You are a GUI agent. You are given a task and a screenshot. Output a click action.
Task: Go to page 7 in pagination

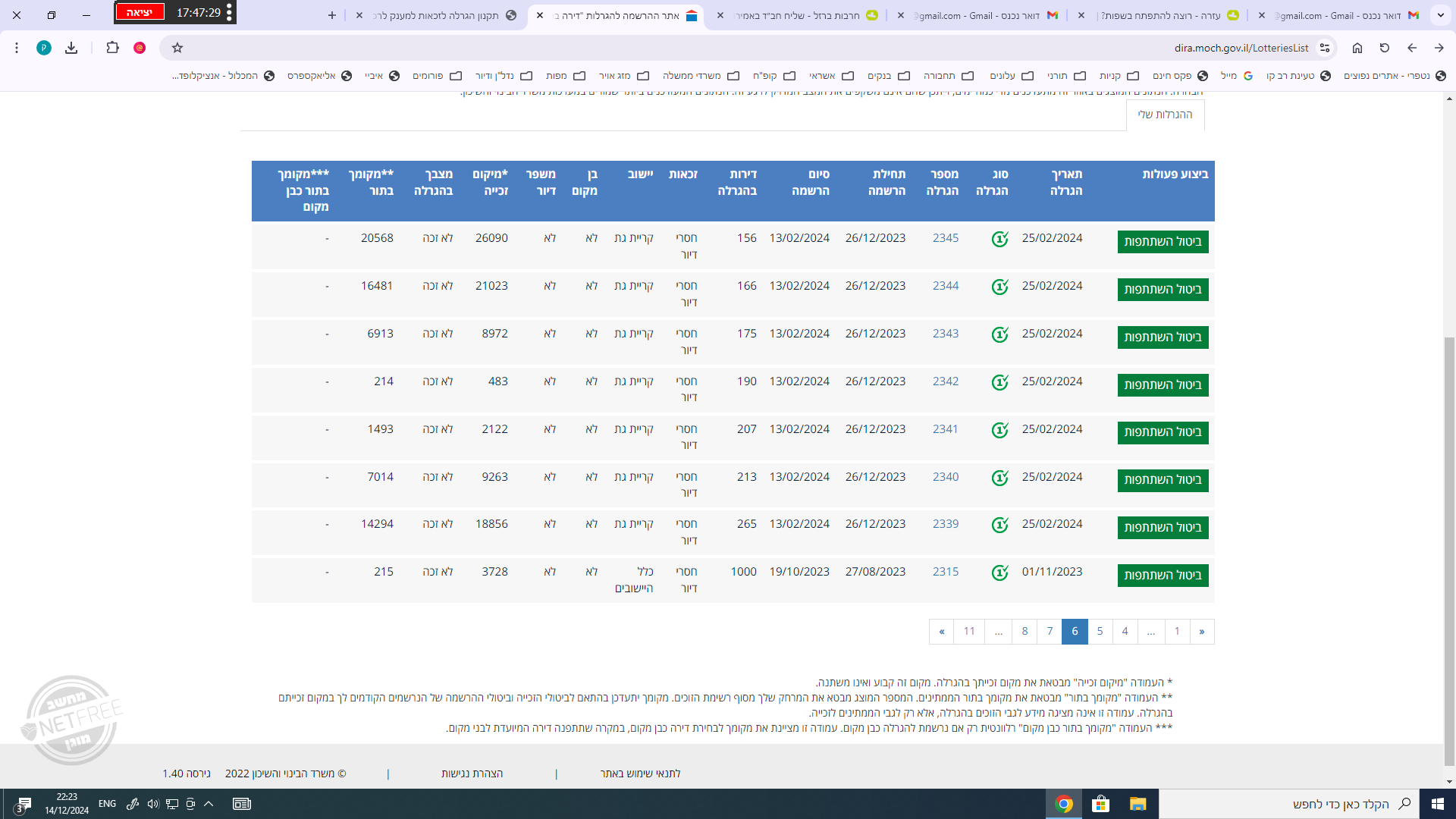coord(1050,631)
